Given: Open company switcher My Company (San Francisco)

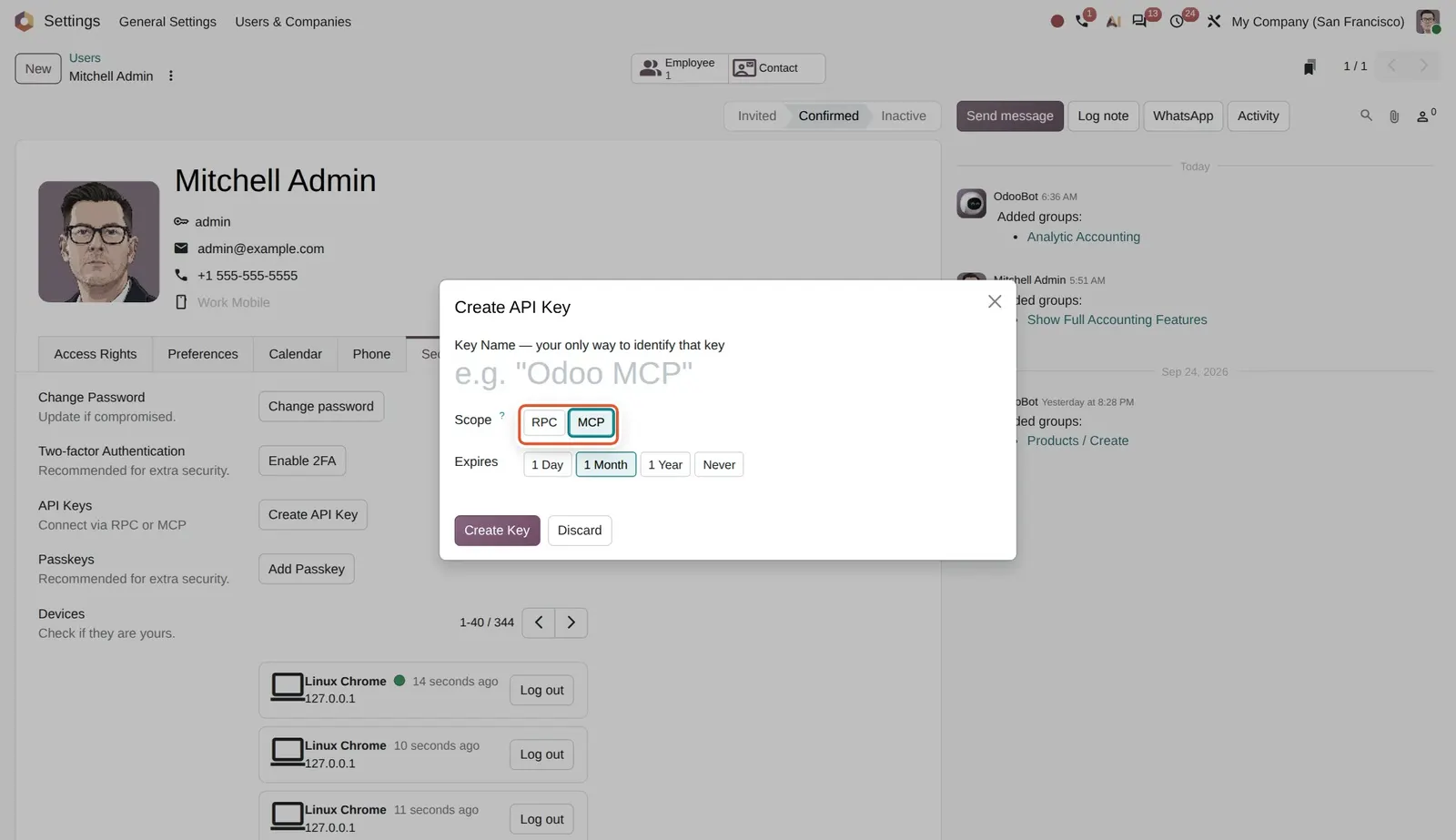Looking at the screenshot, I should (x=1318, y=22).
